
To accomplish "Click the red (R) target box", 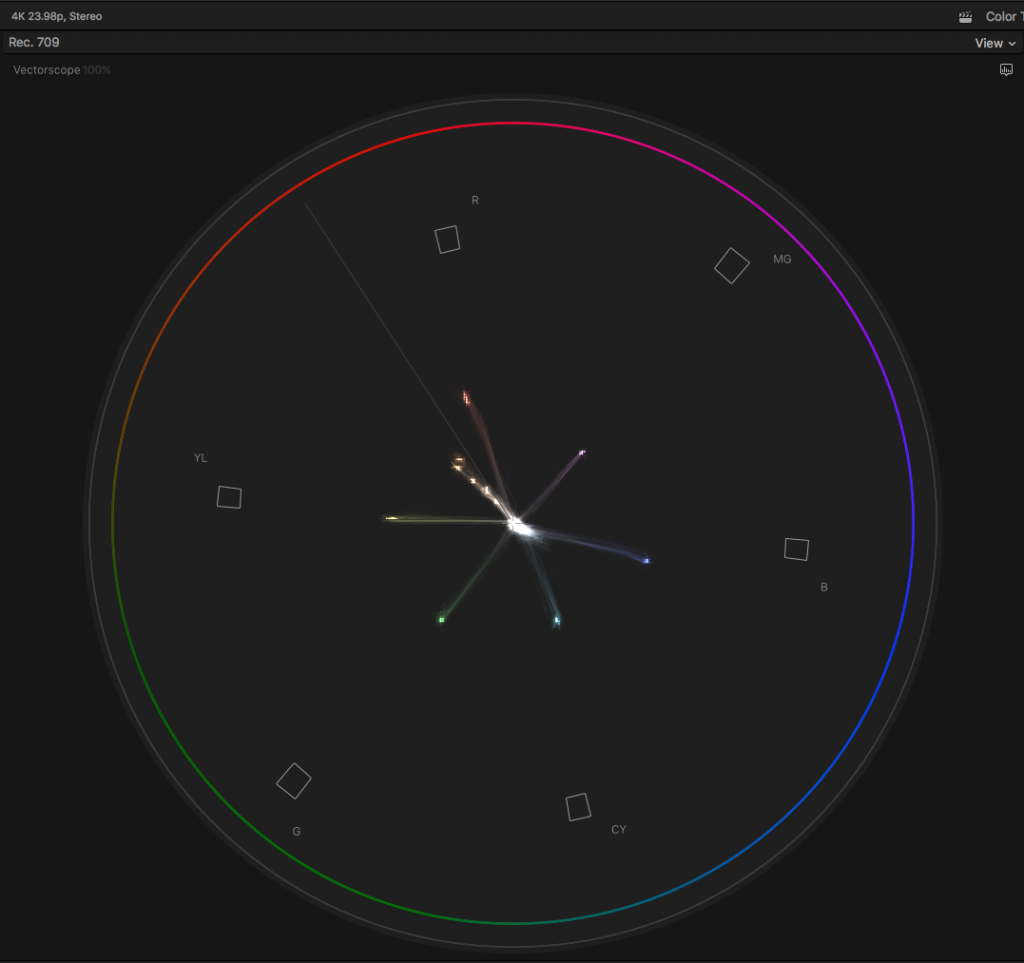I will click(x=447, y=239).
